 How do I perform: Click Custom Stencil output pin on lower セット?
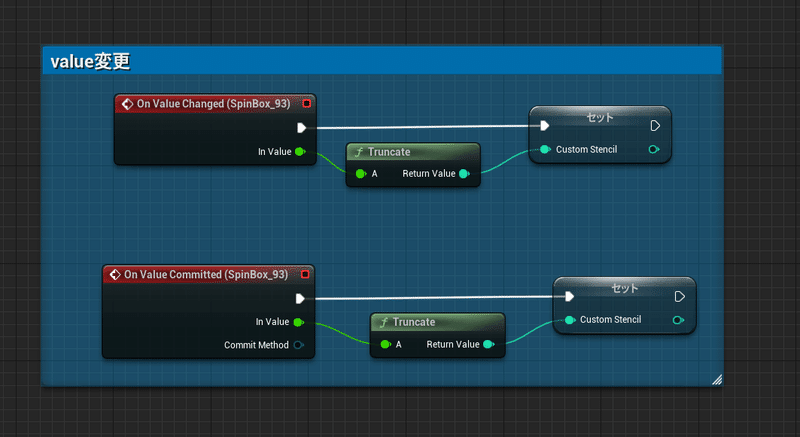(678, 320)
